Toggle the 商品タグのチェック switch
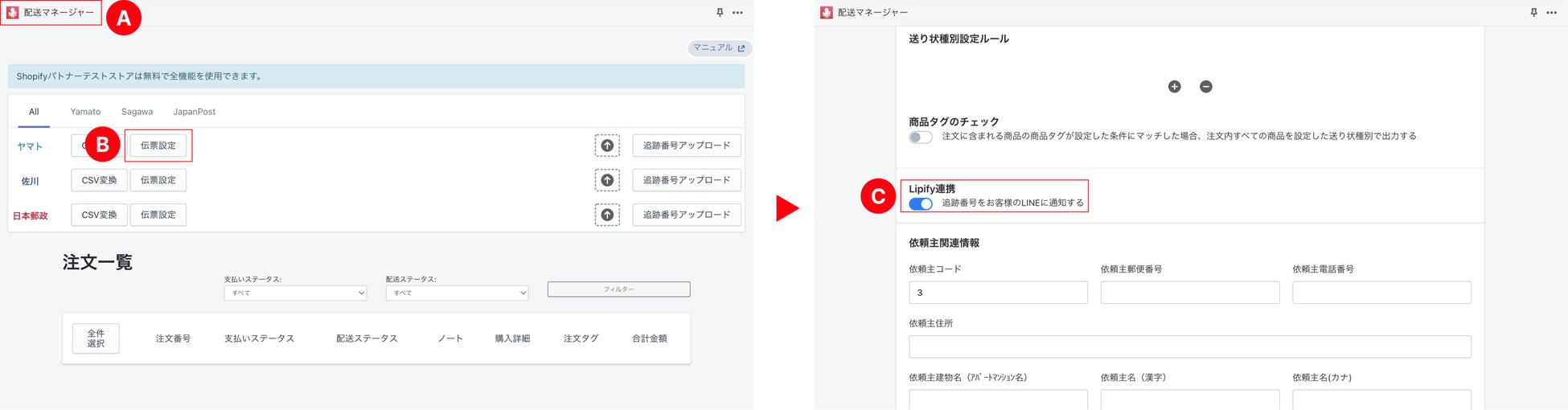The image size is (1568, 410). (x=921, y=137)
